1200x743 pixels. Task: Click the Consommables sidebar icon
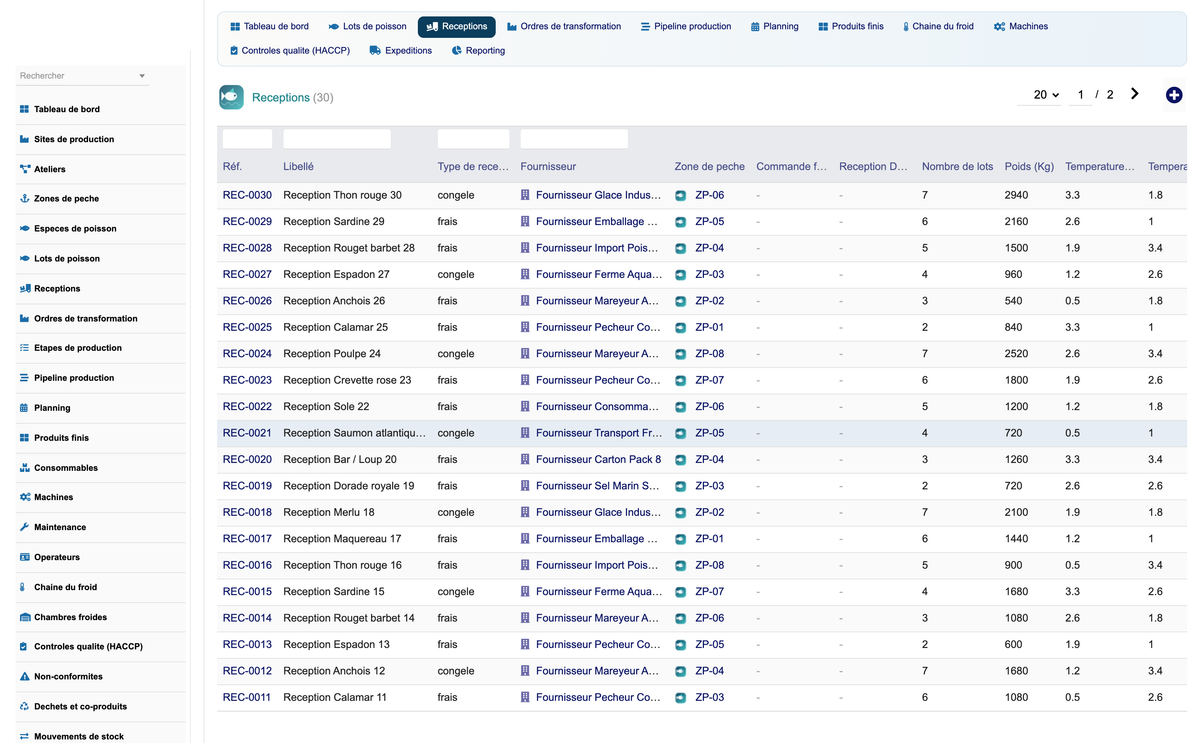24,468
